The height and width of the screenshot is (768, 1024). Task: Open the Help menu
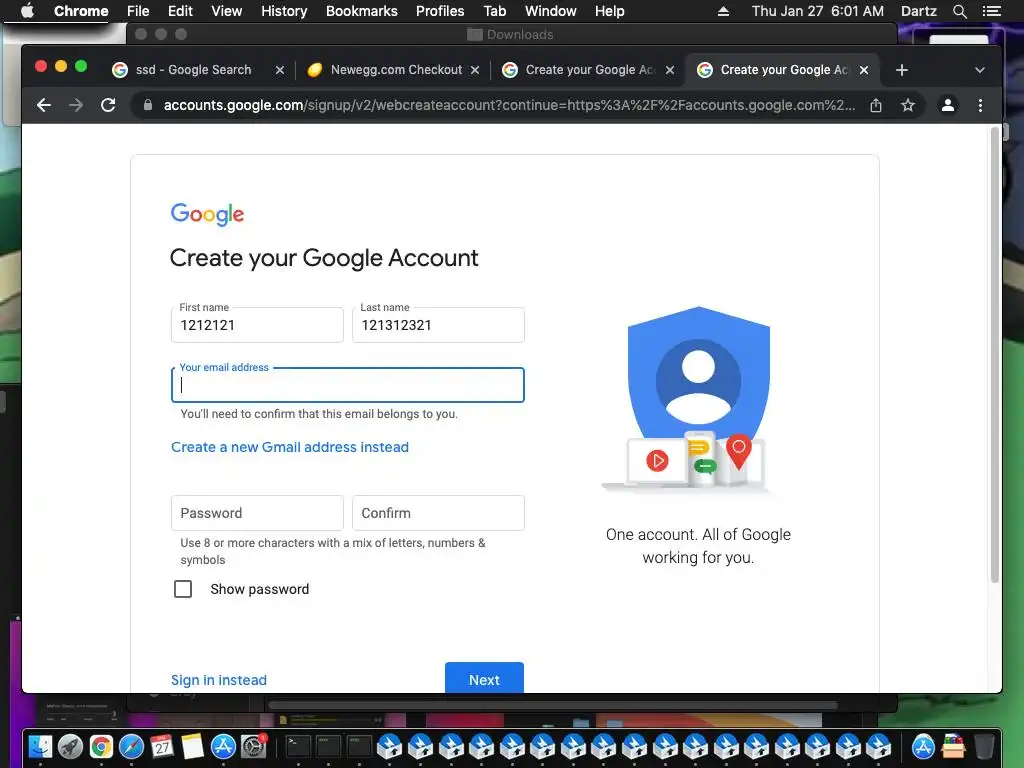click(x=609, y=11)
